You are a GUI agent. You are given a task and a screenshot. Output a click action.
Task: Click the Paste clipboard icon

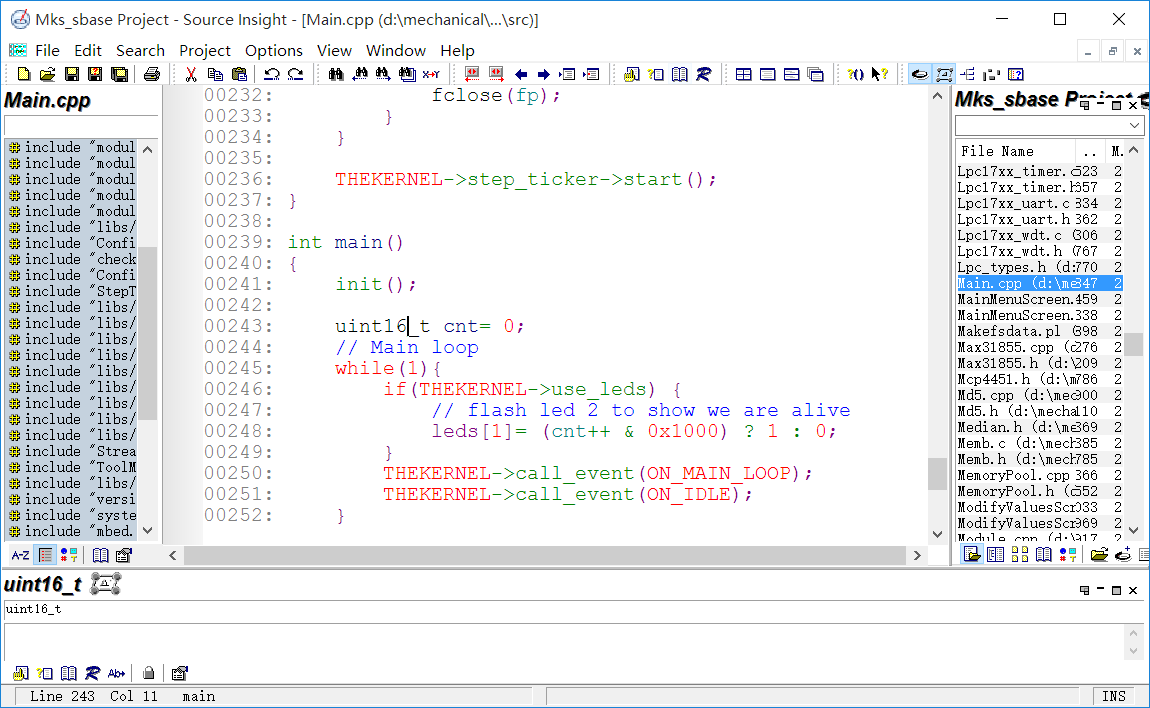[x=239, y=74]
